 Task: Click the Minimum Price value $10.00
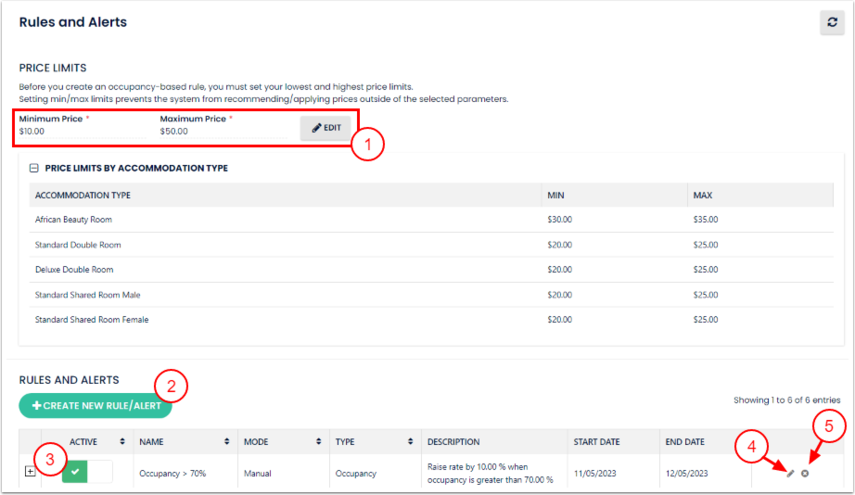32,131
